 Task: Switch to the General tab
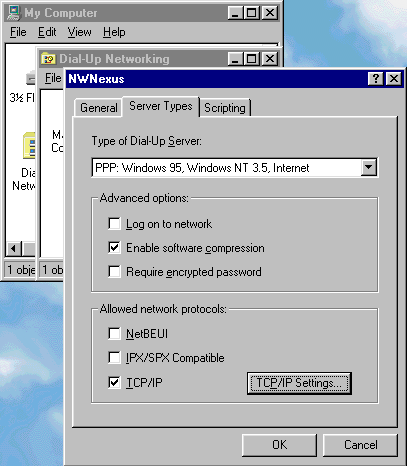click(99, 108)
